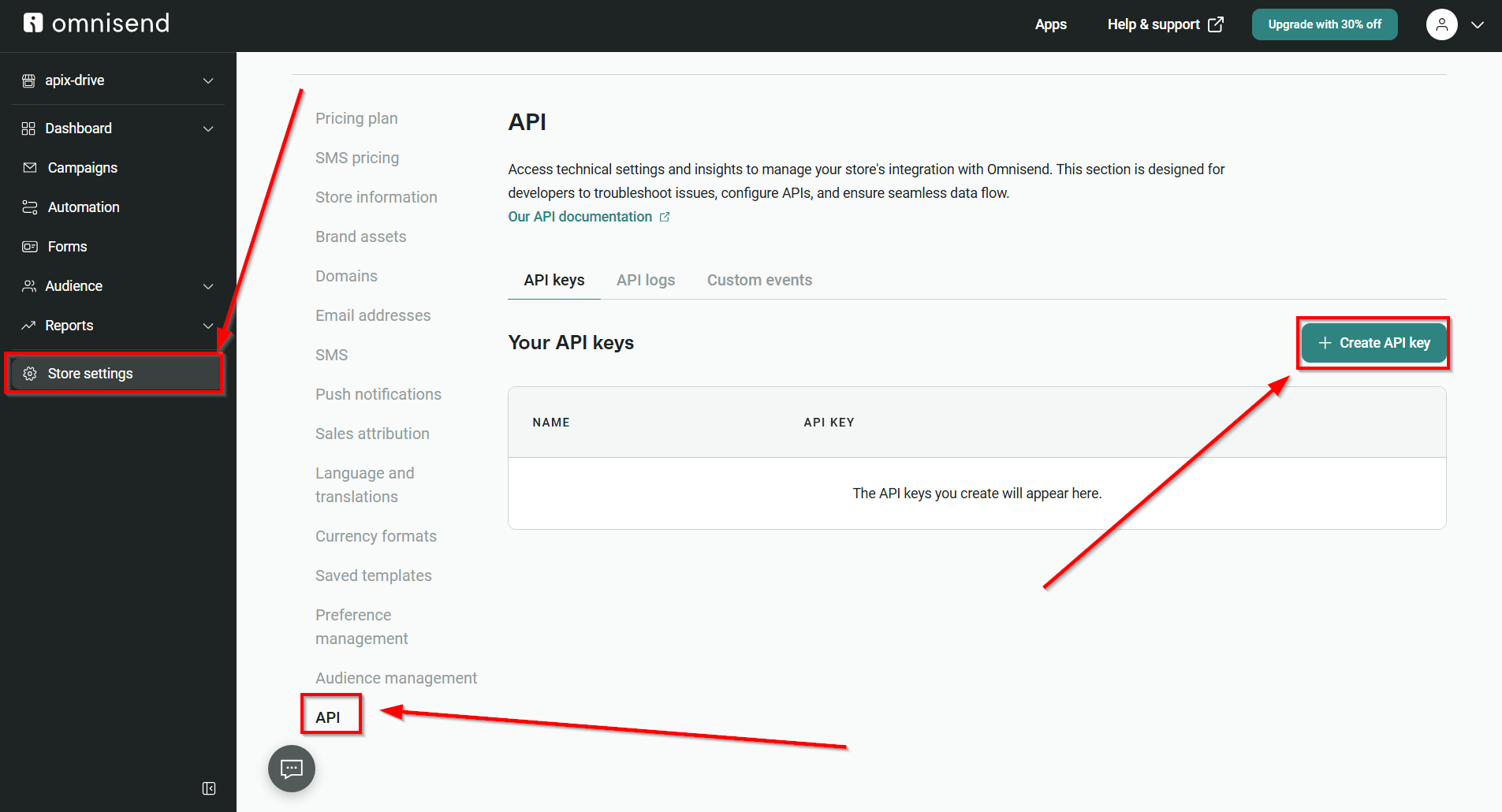
Task: Open the Custom events tab
Action: click(x=759, y=280)
